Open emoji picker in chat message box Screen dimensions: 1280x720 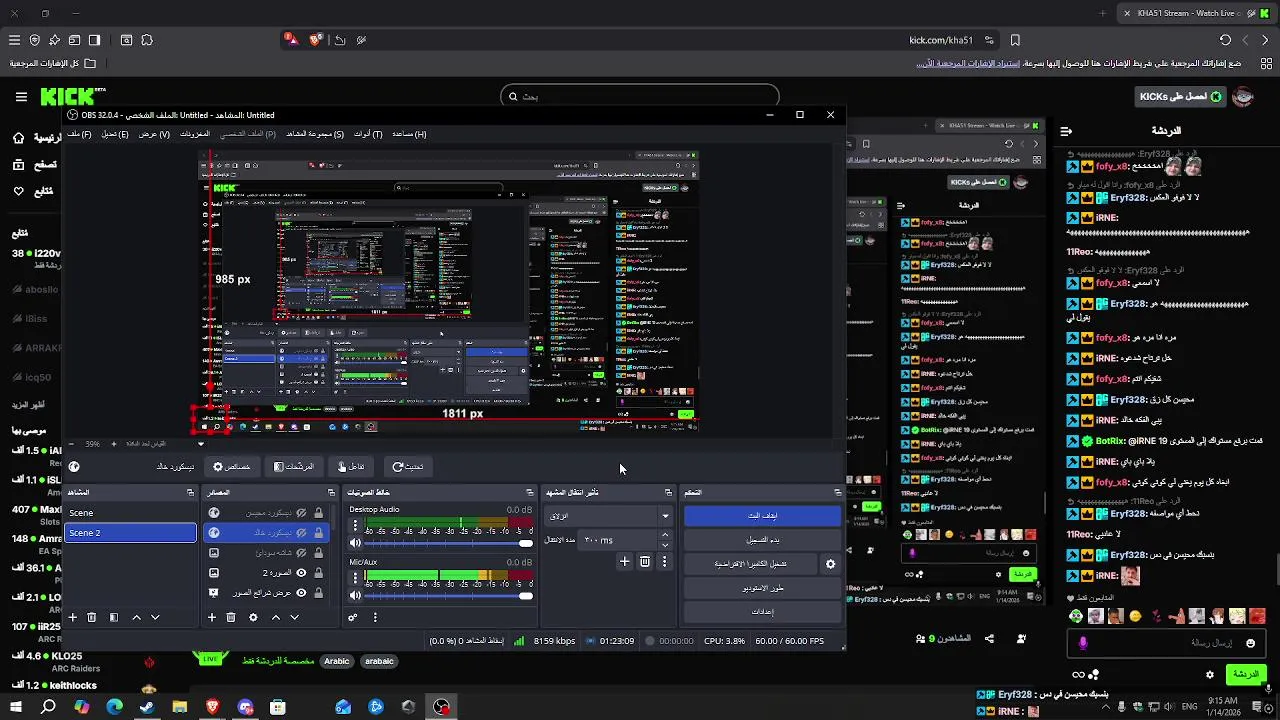tap(1250, 643)
